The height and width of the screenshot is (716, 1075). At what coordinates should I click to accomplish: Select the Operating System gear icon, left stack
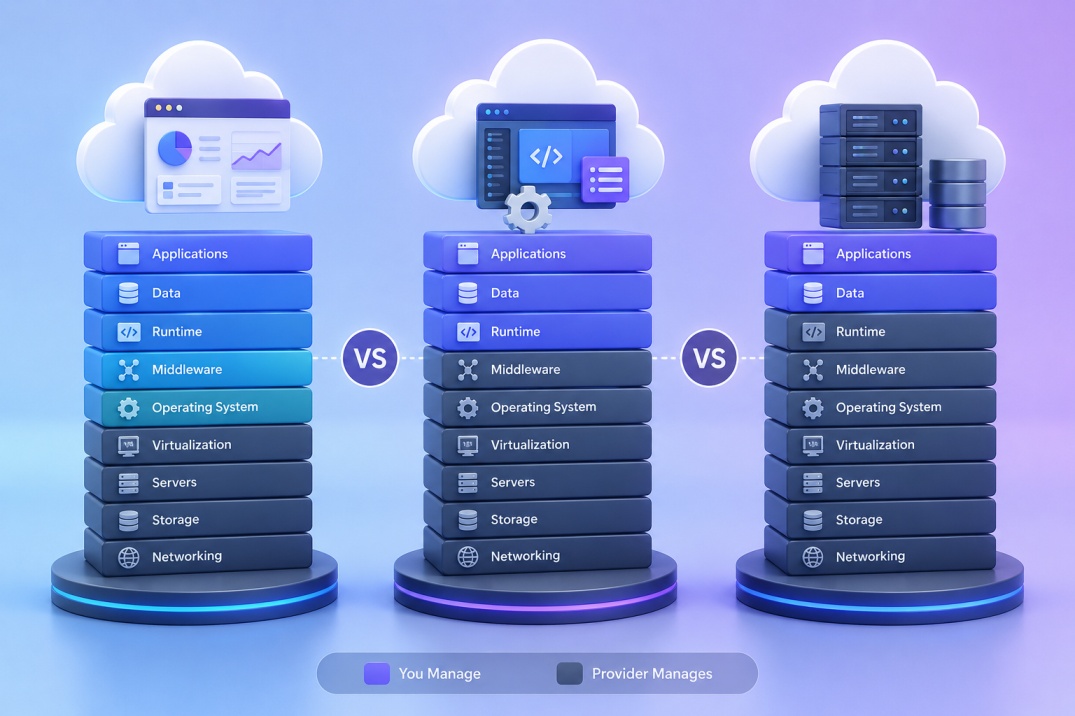click(x=128, y=407)
